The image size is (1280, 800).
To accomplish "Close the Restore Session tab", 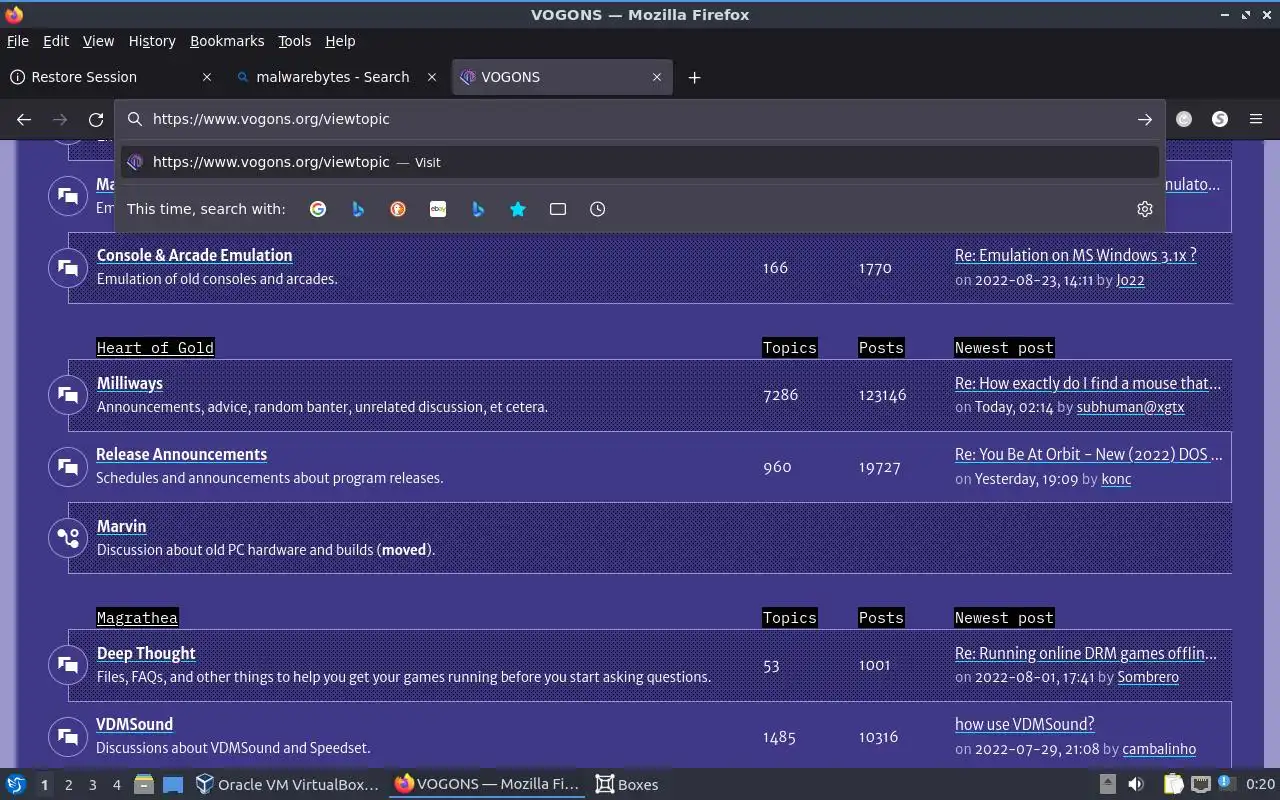I will (207, 77).
